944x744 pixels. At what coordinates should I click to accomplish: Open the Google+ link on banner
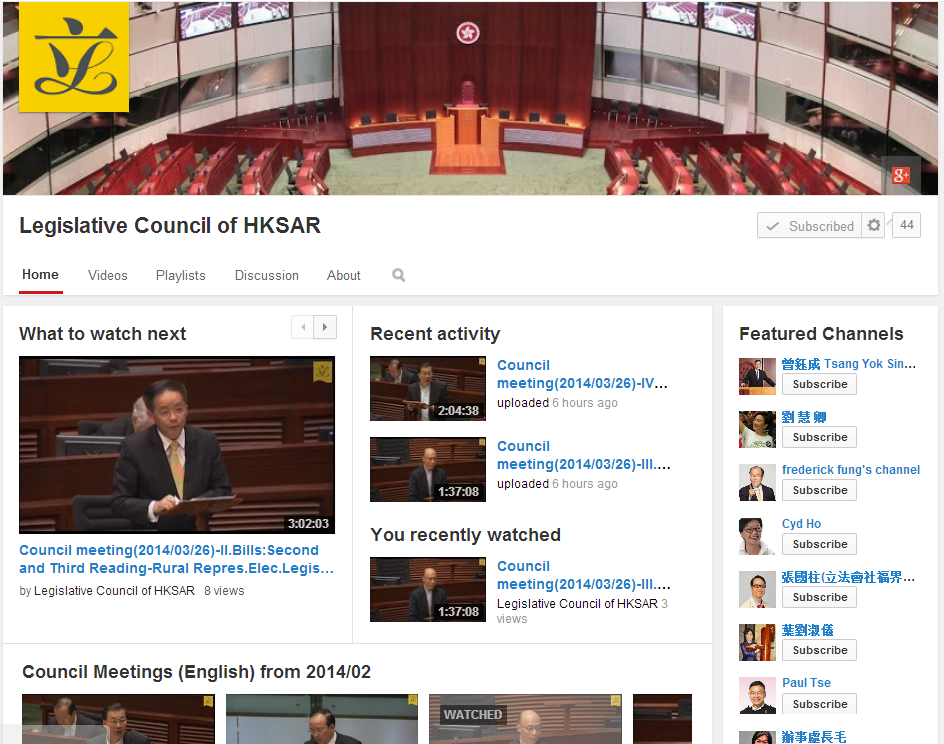point(901,175)
